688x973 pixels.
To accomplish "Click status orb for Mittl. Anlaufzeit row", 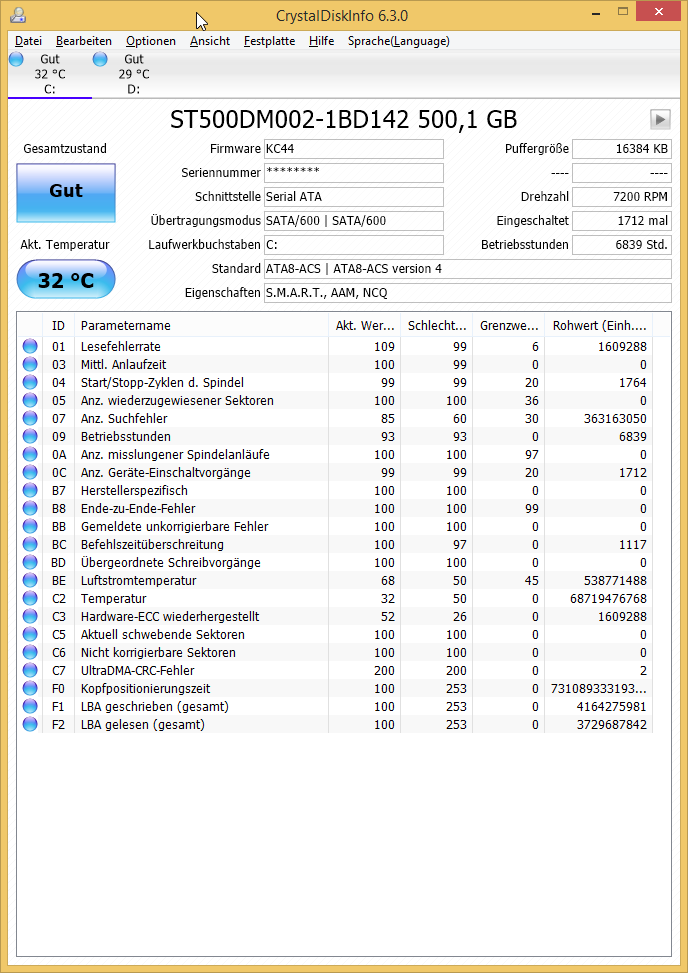I will click(x=30, y=364).
